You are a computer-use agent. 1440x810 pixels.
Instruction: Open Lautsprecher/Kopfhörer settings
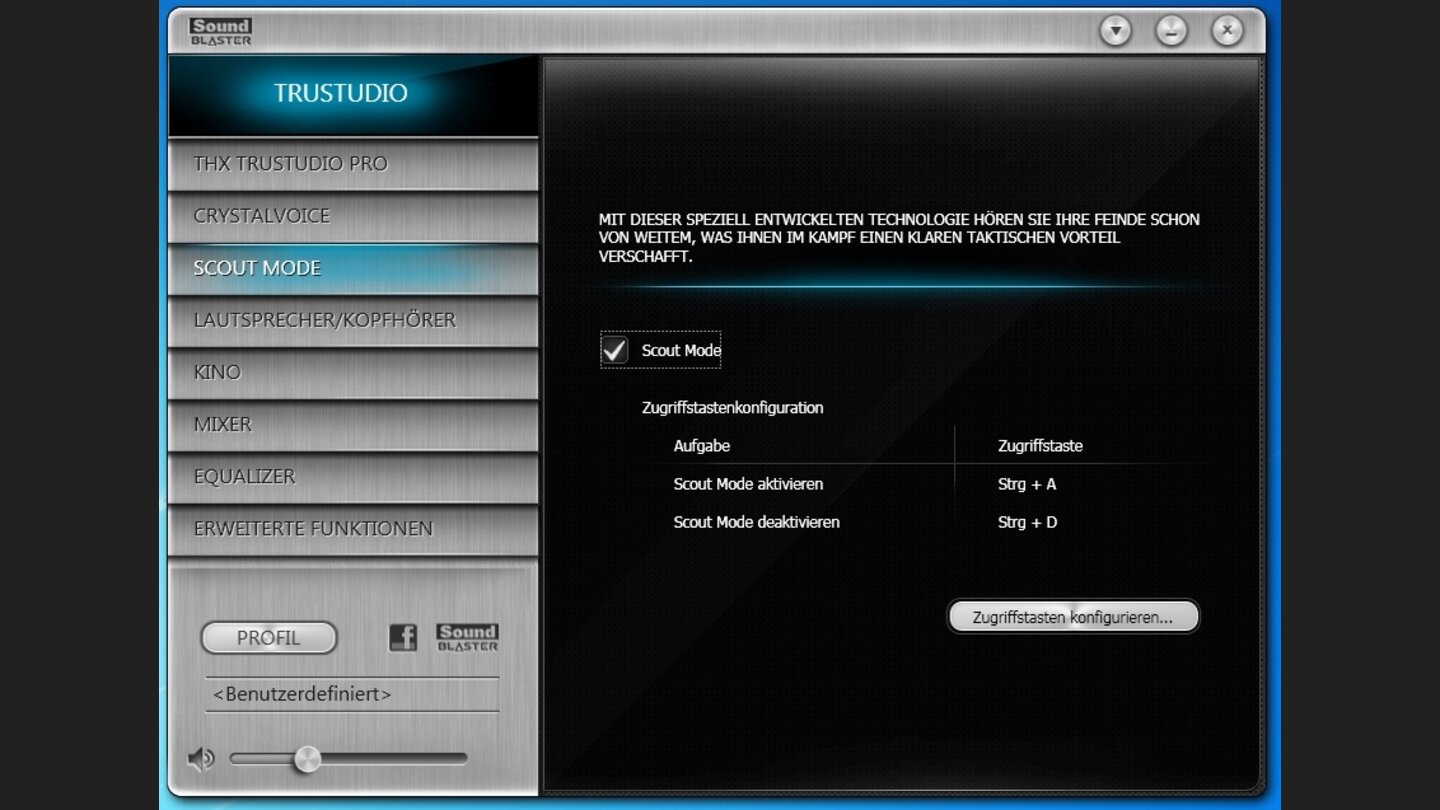(353, 320)
